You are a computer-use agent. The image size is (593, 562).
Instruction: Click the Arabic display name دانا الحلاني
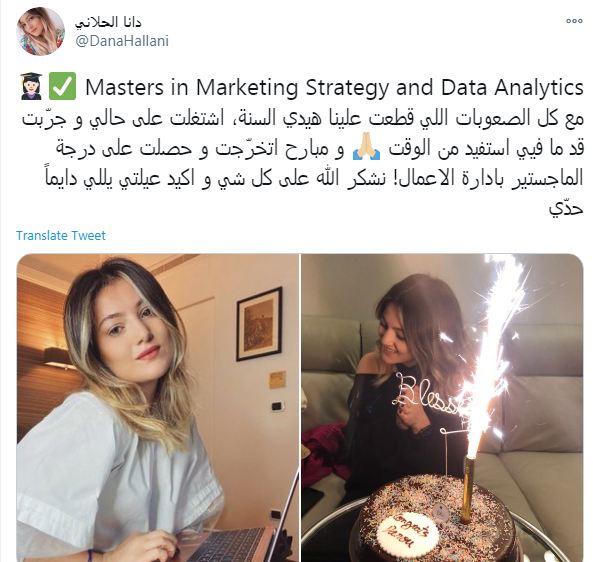tap(108, 22)
